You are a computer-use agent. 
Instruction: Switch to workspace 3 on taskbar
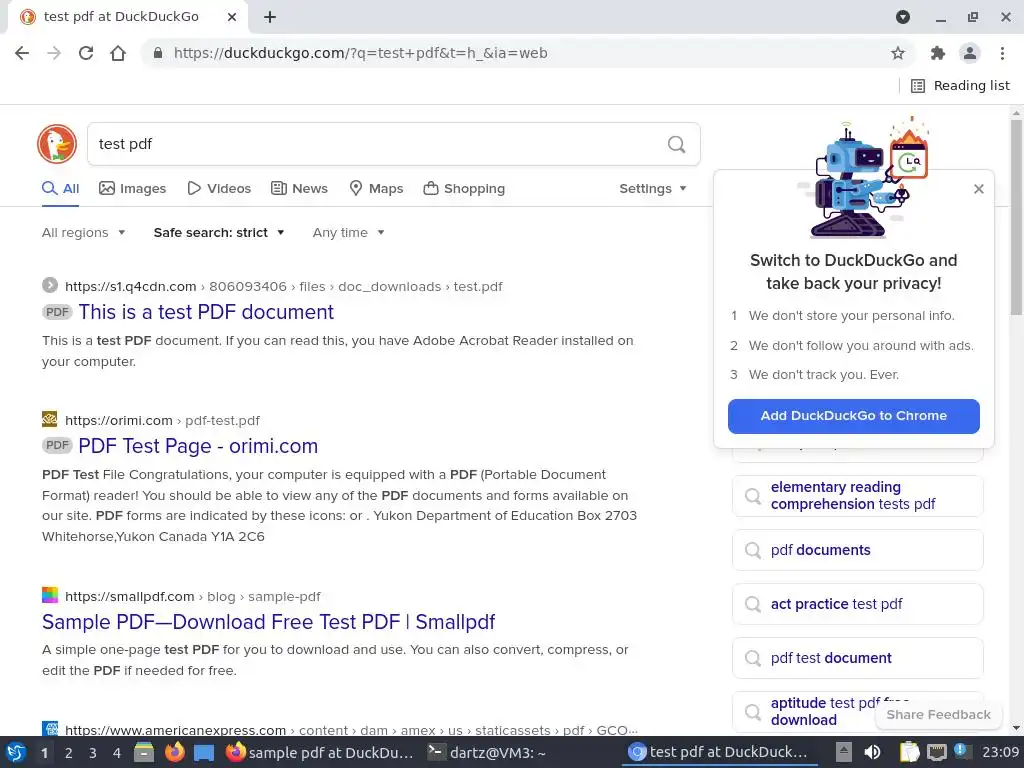pyautogui.click(x=93, y=753)
